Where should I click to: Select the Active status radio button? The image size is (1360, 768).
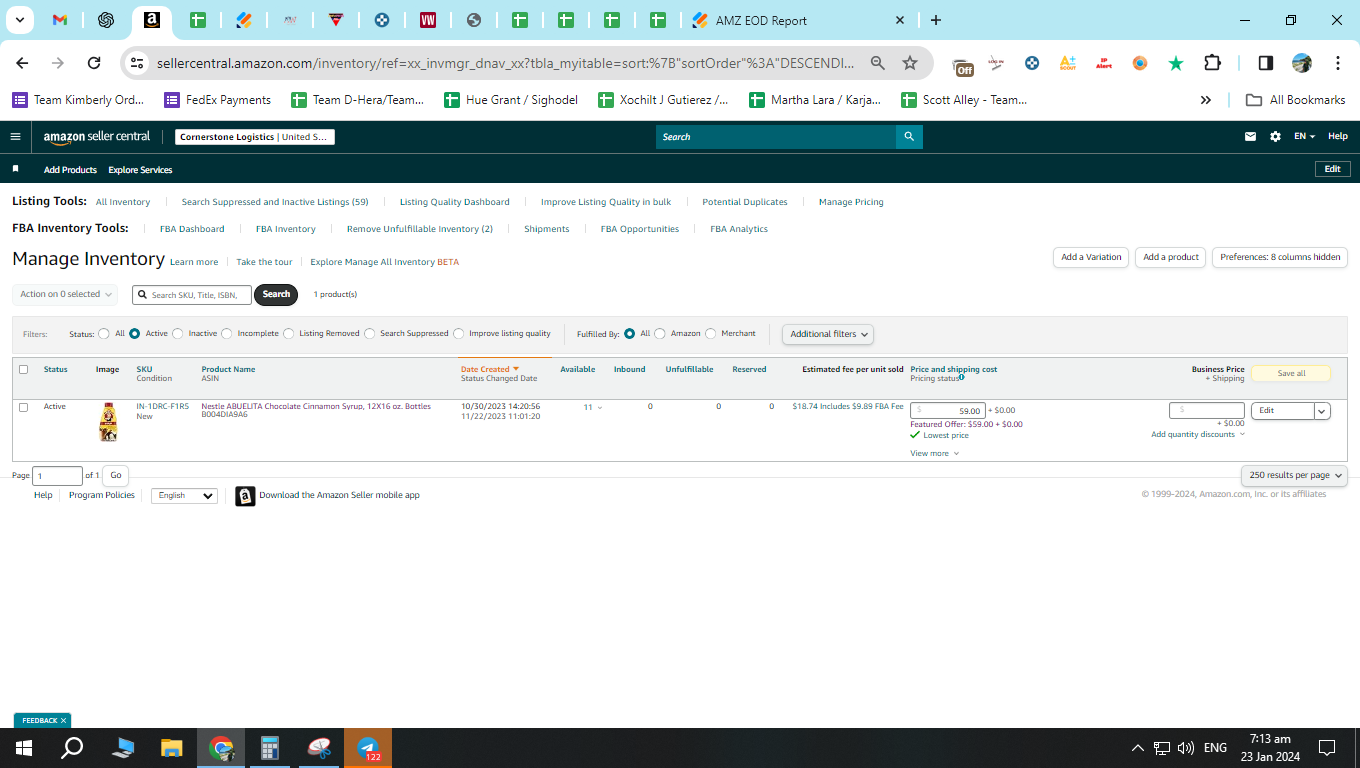coord(134,334)
